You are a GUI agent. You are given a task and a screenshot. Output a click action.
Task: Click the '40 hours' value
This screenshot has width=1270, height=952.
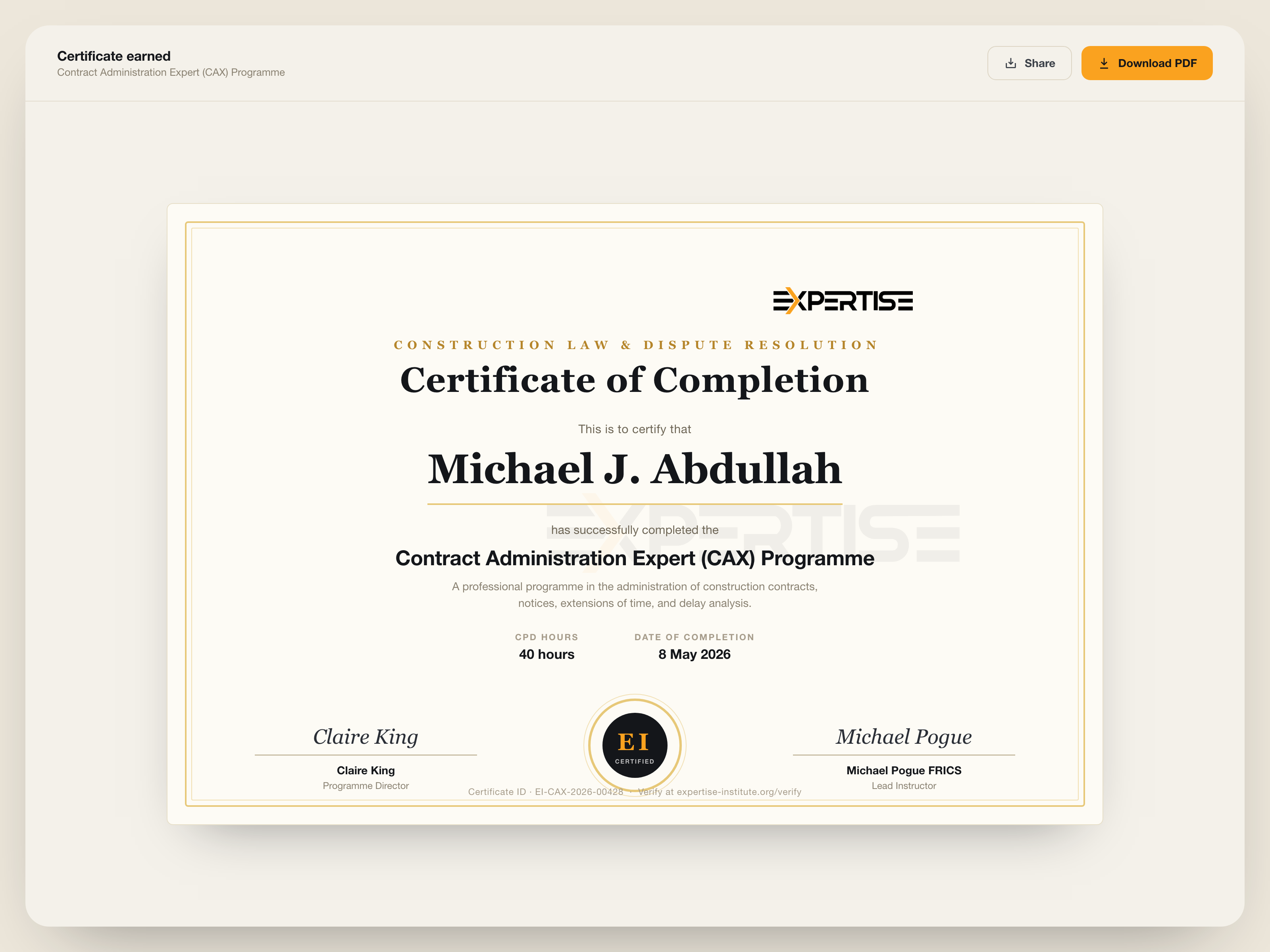546,654
